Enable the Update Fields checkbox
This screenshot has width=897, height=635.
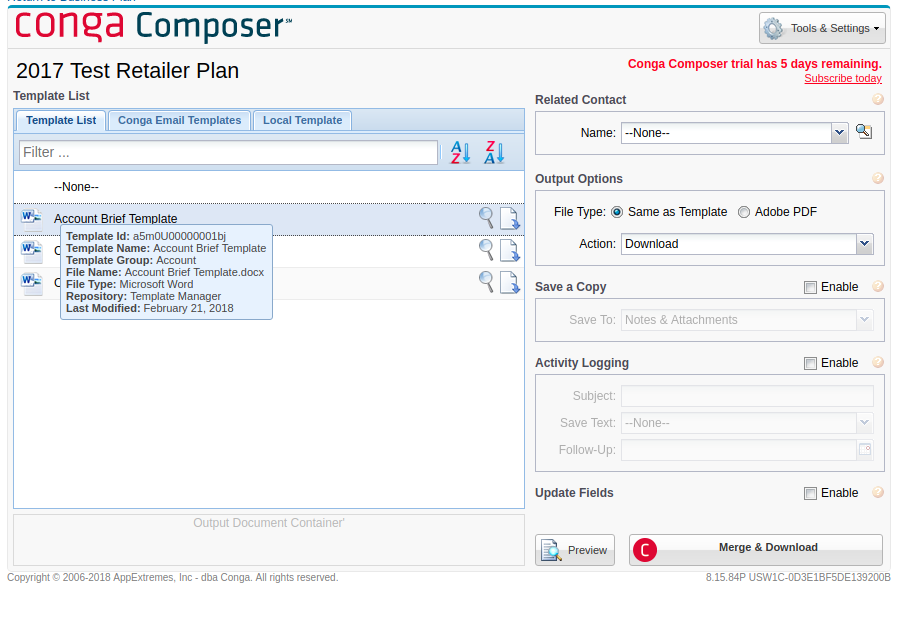tap(810, 493)
